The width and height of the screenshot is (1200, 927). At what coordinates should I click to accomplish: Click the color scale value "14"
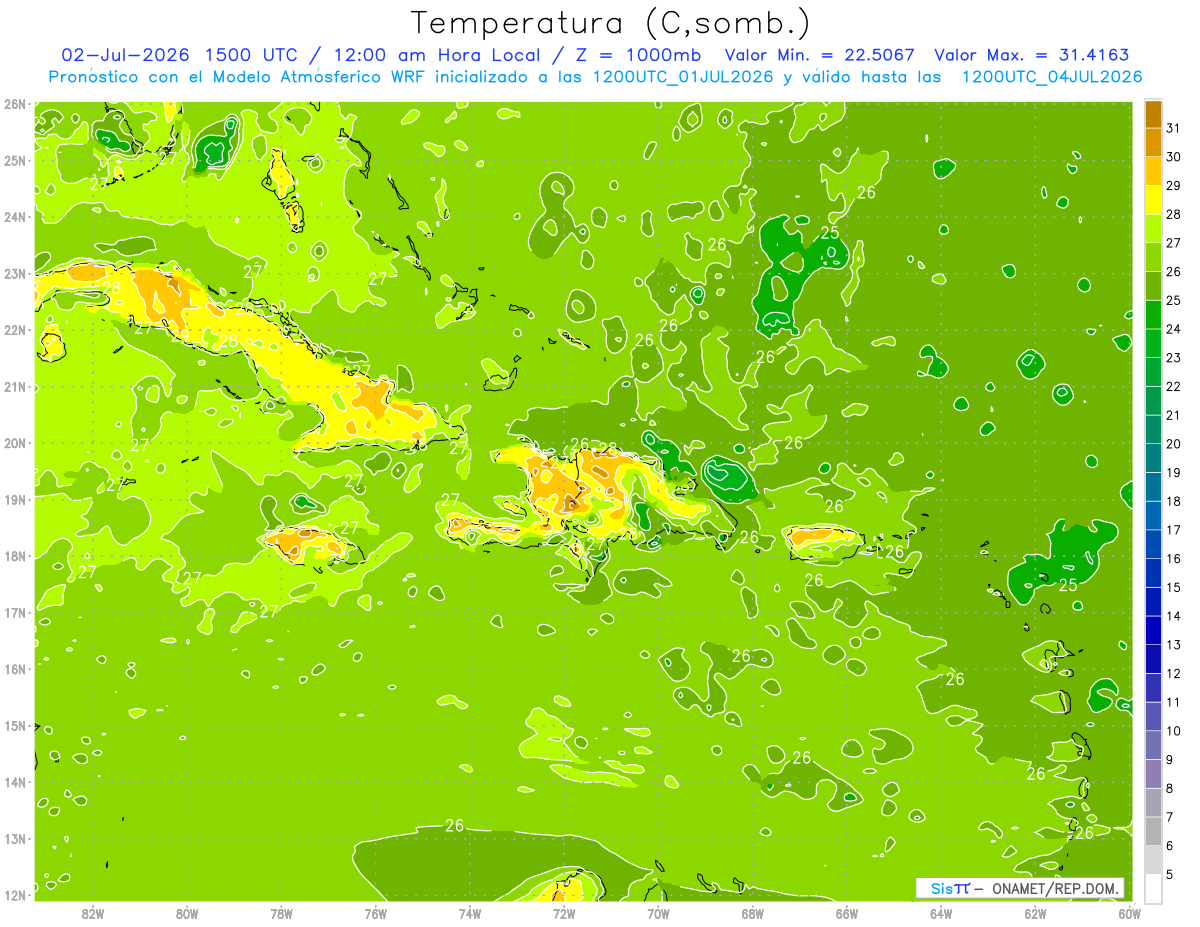click(x=1174, y=616)
